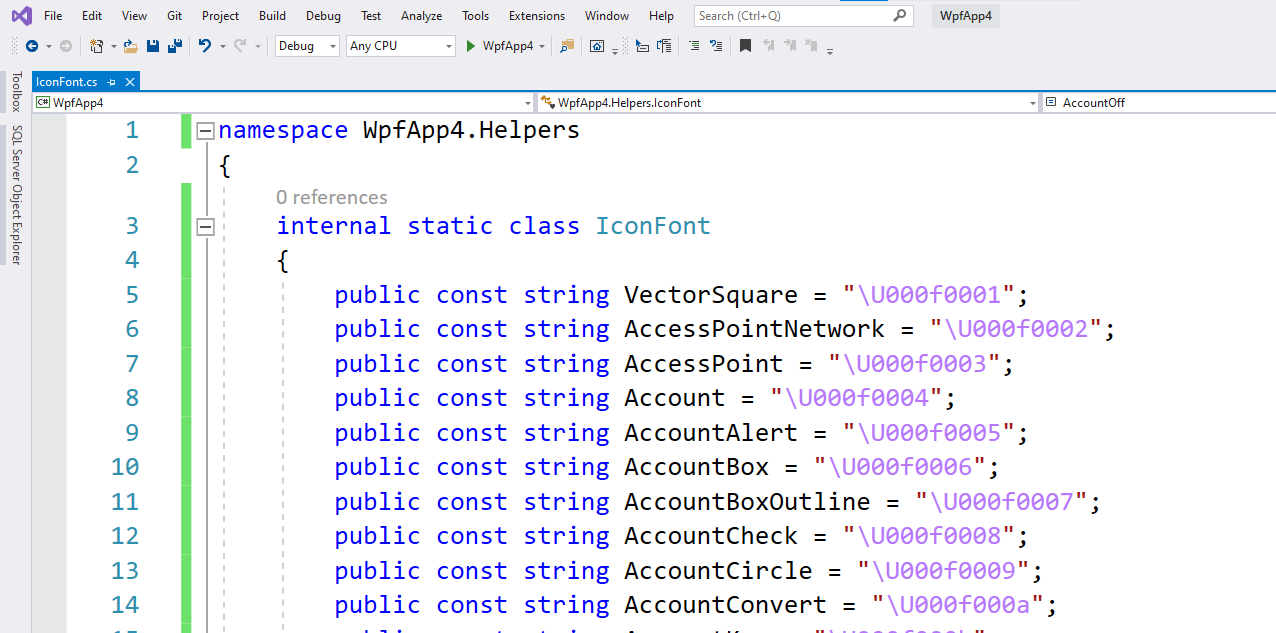Image resolution: width=1276 pixels, height=633 pixels.
Task: Click the VectorSquare constant name
Action: 711,295
